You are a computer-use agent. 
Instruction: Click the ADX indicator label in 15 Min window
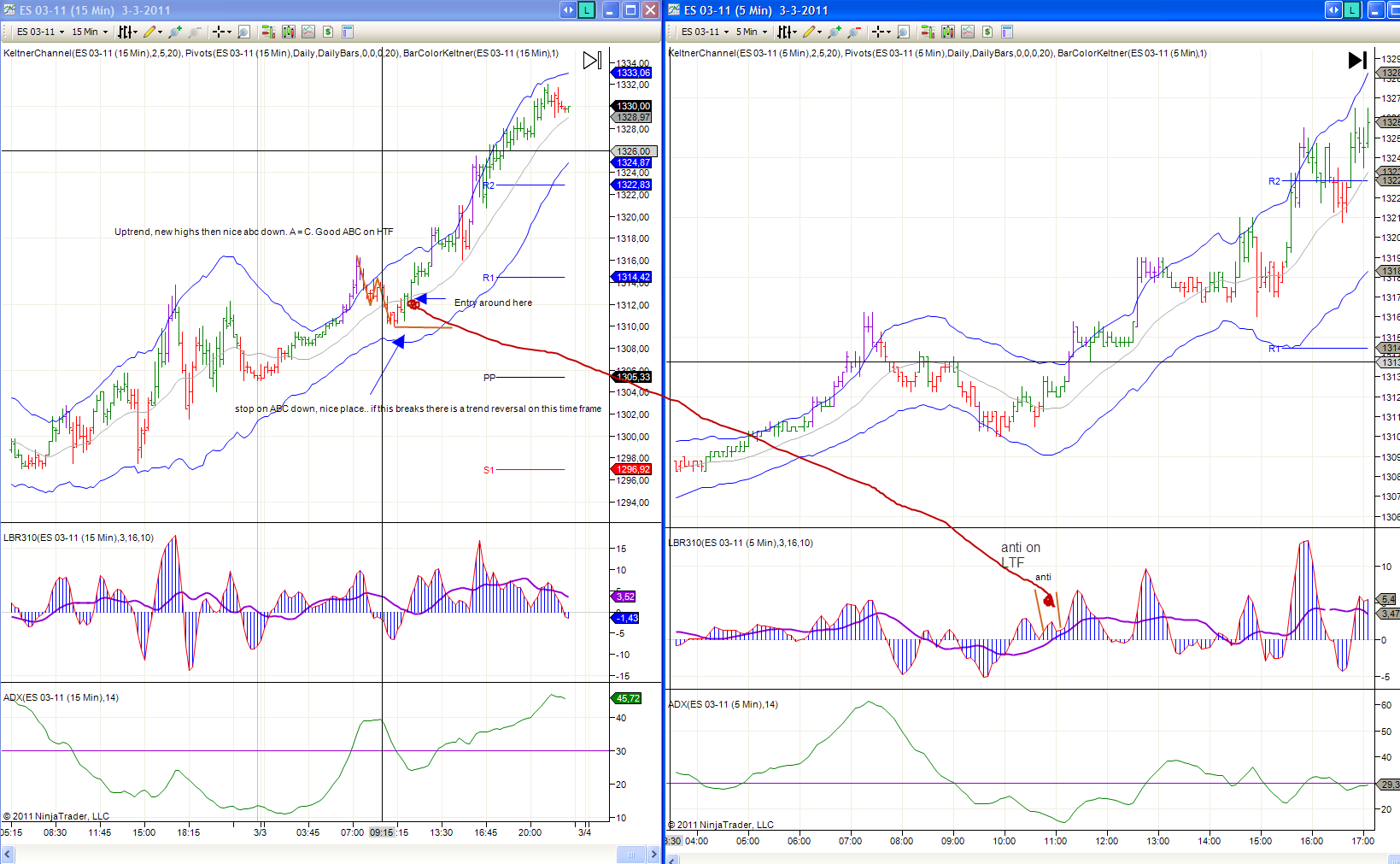(x=61, y=697)
